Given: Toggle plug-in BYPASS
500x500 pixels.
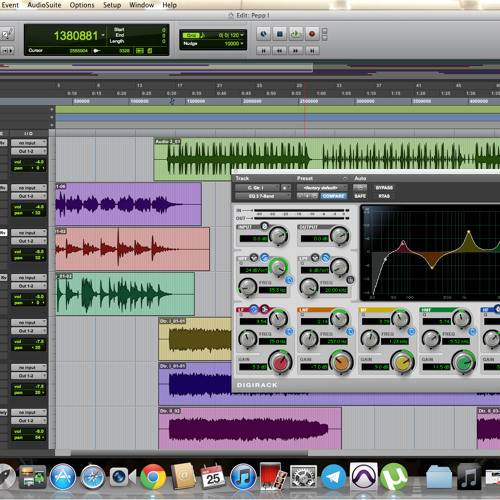Looking at the screenshot, I should 384,188.
